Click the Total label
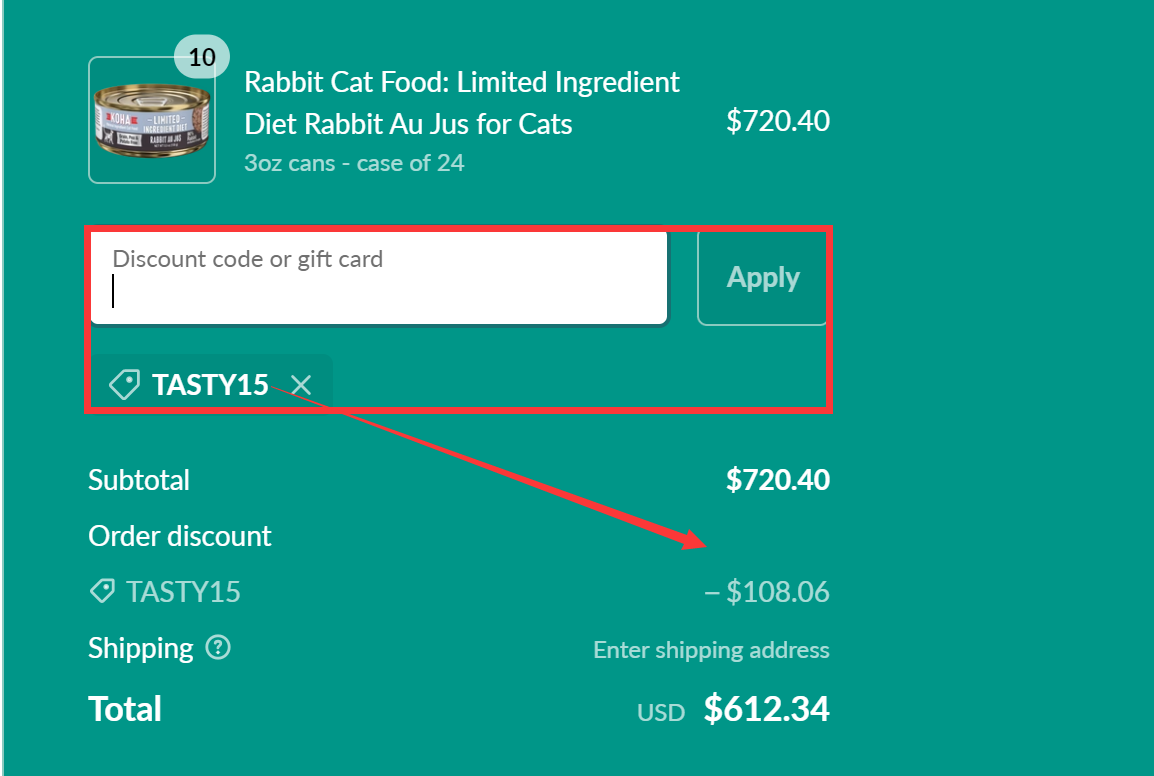Viewport: 1154px width, 776px height. coord(125,708)
